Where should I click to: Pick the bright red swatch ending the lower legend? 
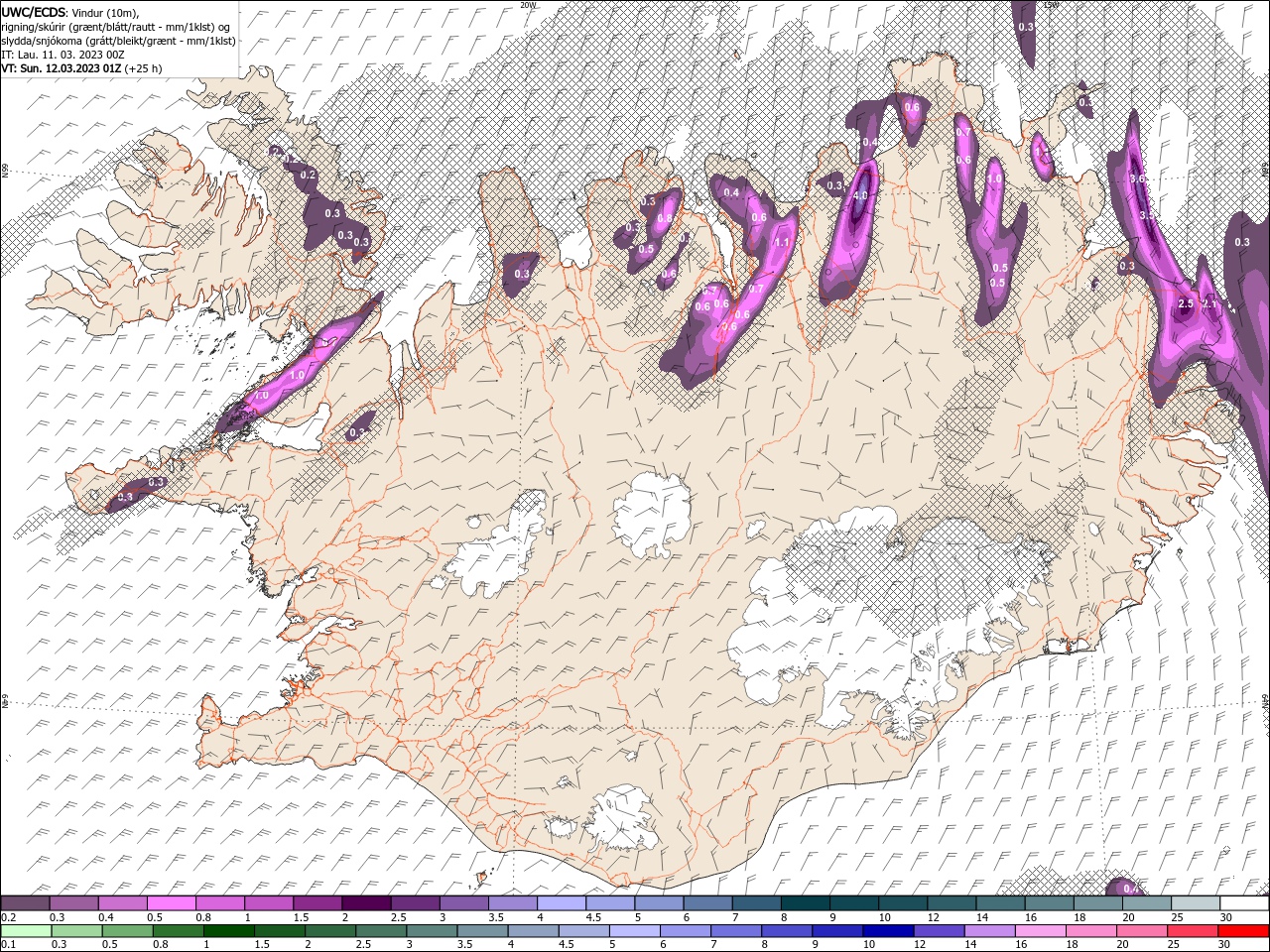pyautogui.click(x=1244, y=930)
